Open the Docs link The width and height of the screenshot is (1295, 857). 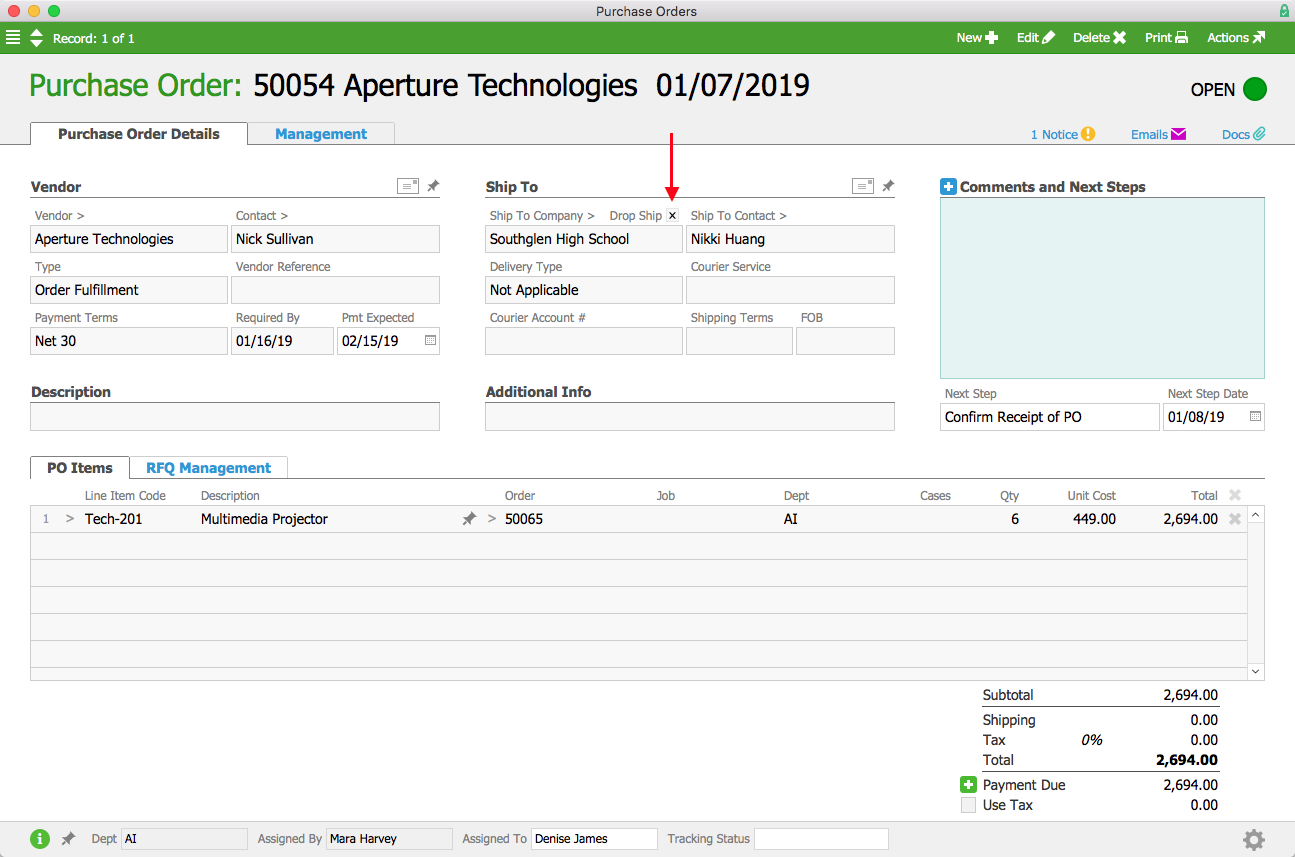tap(1244, 134)
